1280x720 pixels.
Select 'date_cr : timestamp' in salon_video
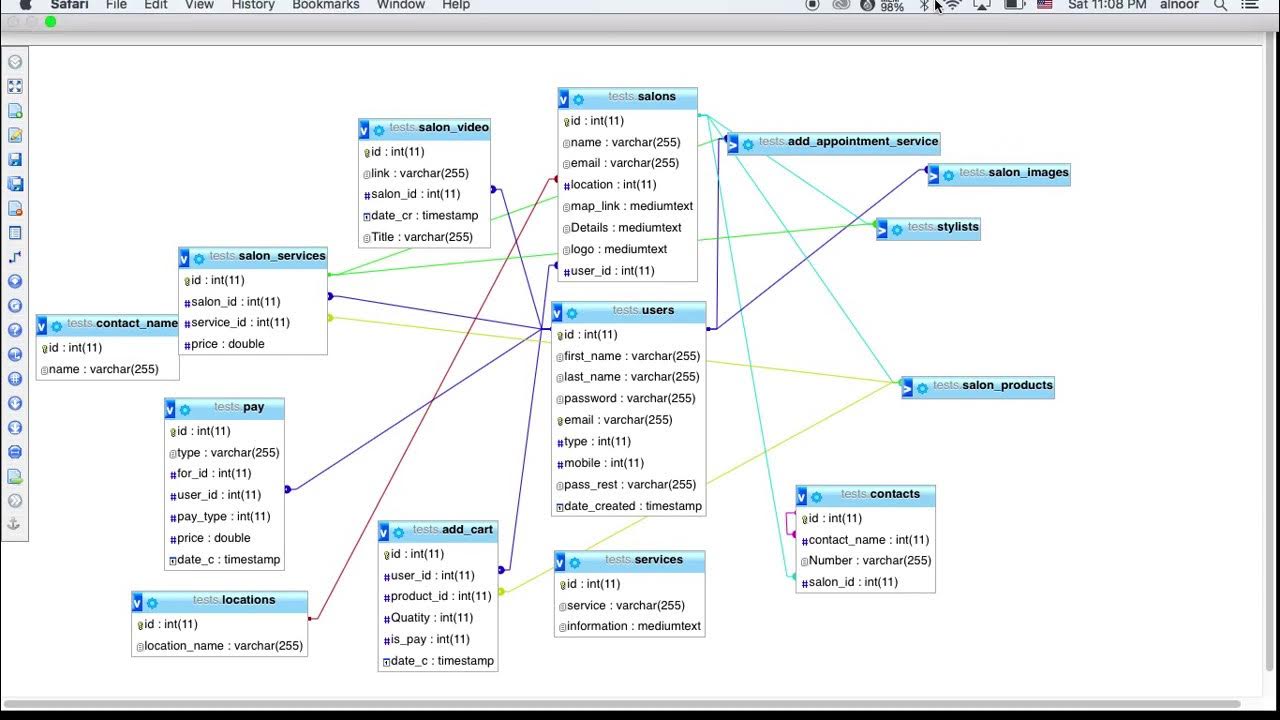point(424,216)
